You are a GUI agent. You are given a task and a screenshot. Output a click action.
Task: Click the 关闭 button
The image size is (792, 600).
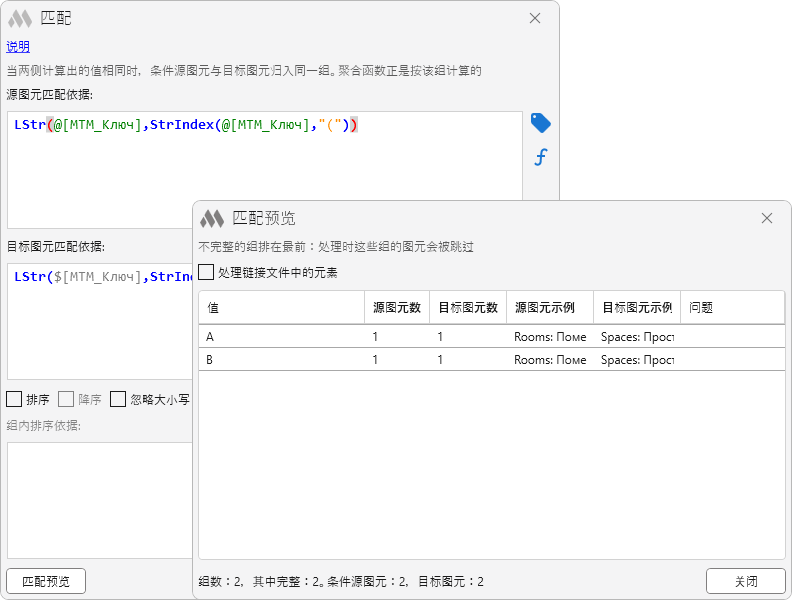(x=746, y=581)
